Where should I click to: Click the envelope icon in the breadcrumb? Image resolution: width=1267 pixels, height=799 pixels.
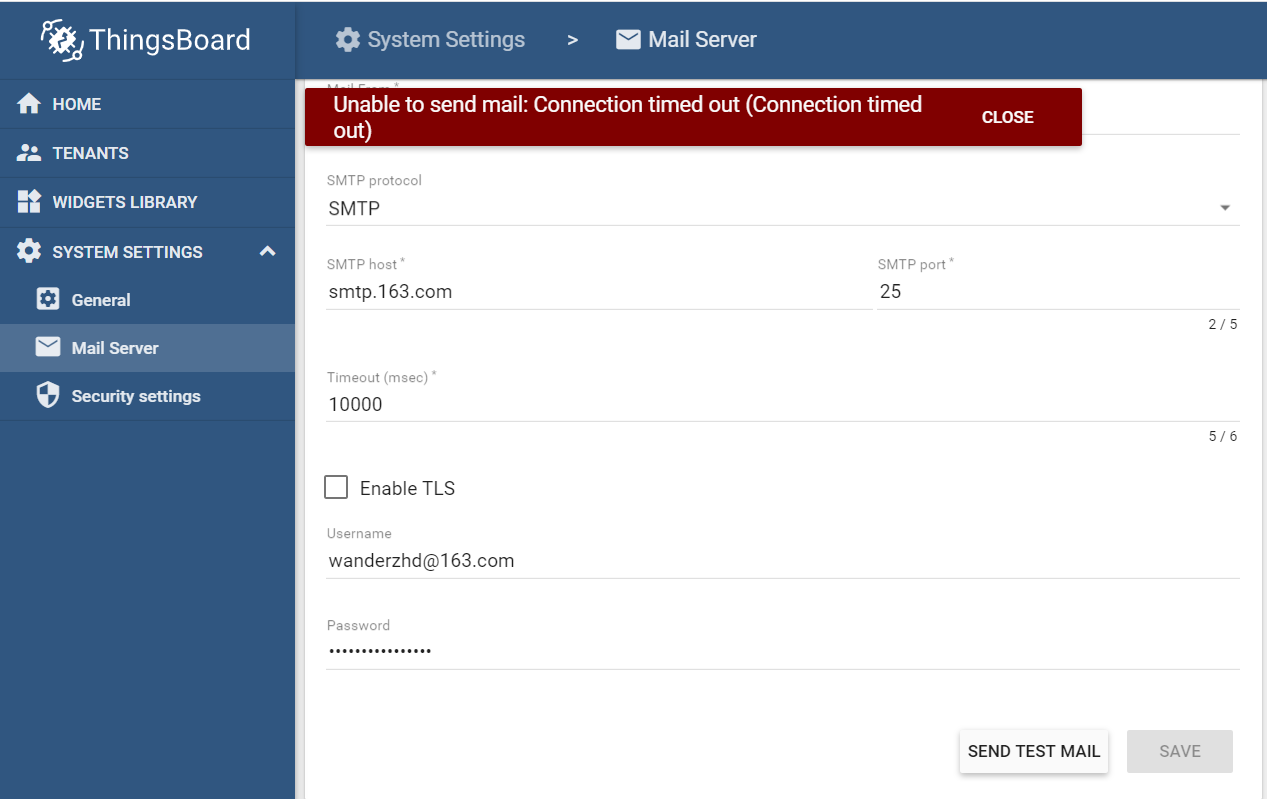click(x=628, y=39)
